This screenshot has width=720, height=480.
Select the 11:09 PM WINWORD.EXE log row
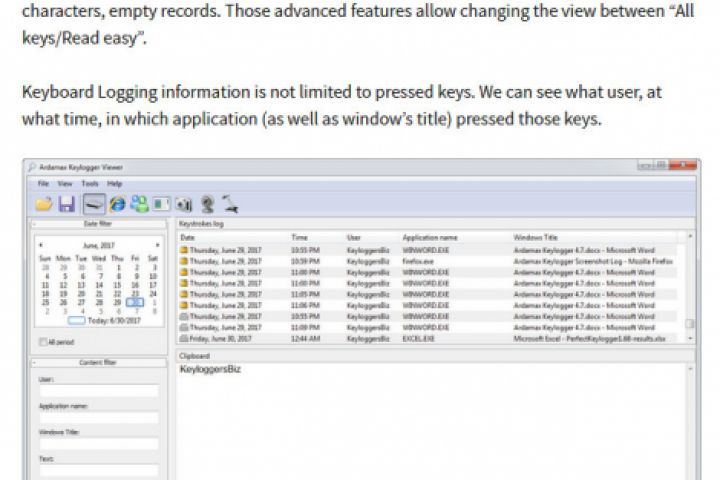click(427, 328)
